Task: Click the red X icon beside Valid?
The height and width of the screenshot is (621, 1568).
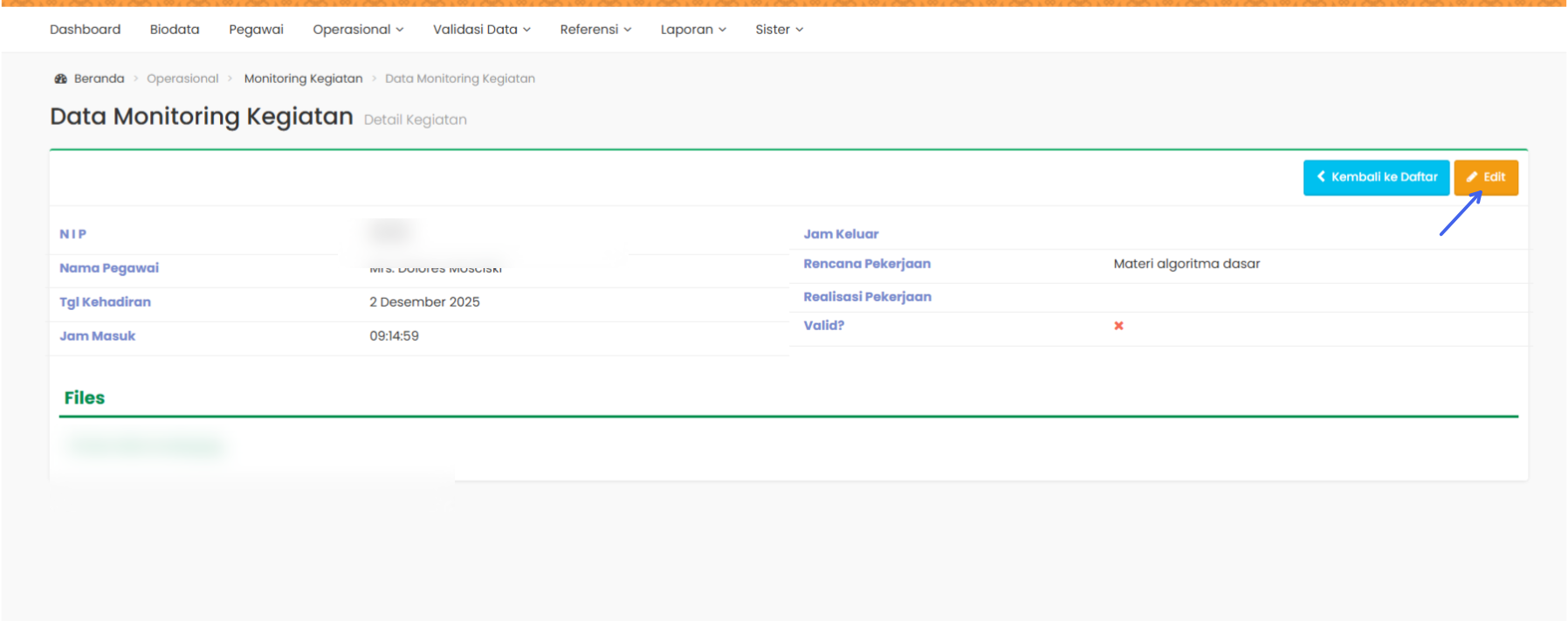Action: pyautogui.click(x=1118, y=326)
